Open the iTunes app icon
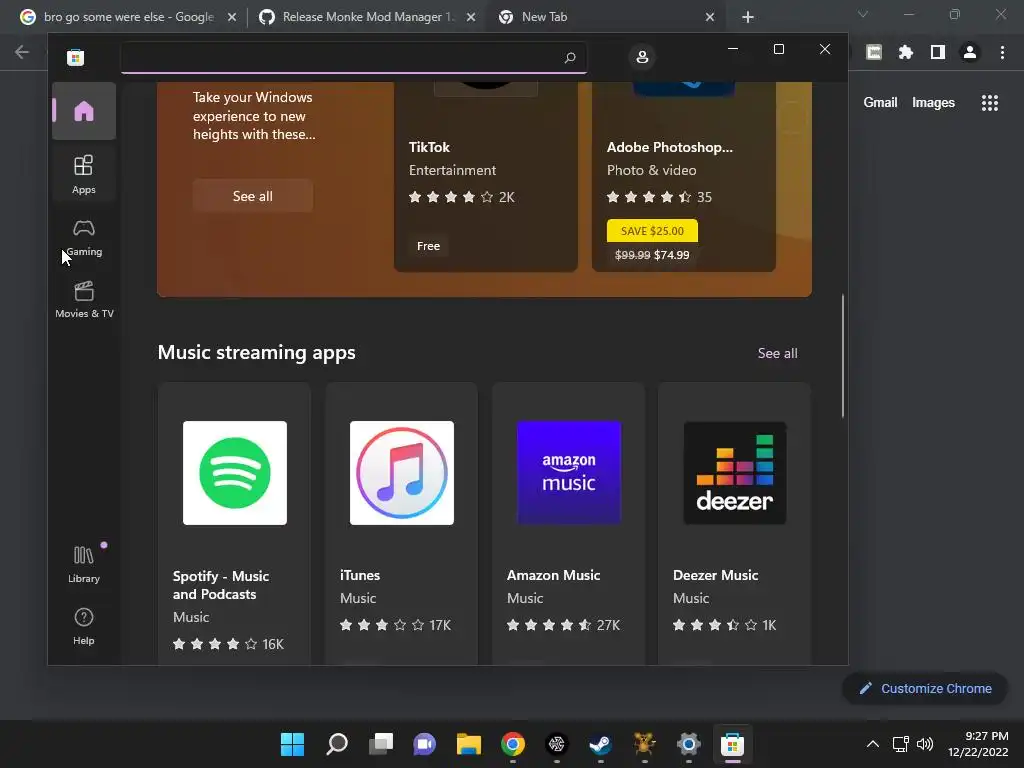Screen dimensions: 1024x768 click(402, 473)
